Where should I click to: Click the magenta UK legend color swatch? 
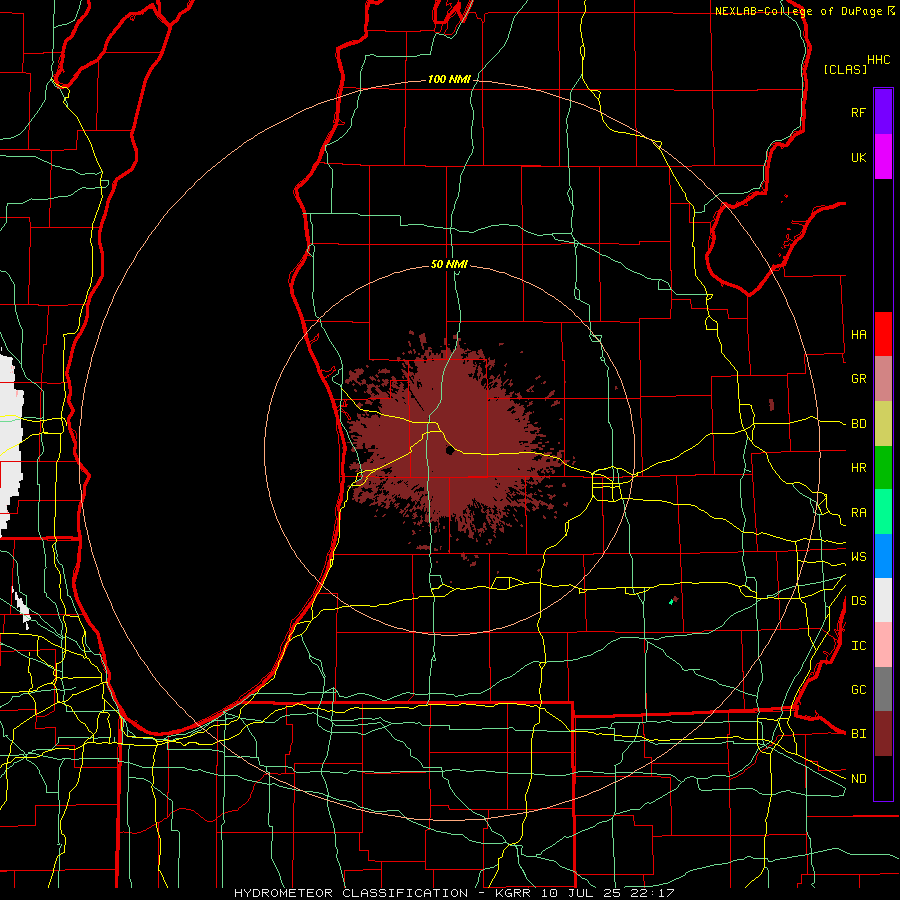click(x=883, y=157)
